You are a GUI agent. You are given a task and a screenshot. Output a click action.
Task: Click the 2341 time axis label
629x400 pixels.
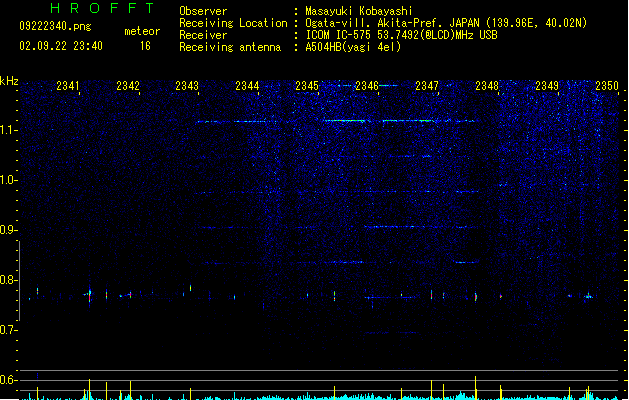pyautogui.click(x=68, y=86)
